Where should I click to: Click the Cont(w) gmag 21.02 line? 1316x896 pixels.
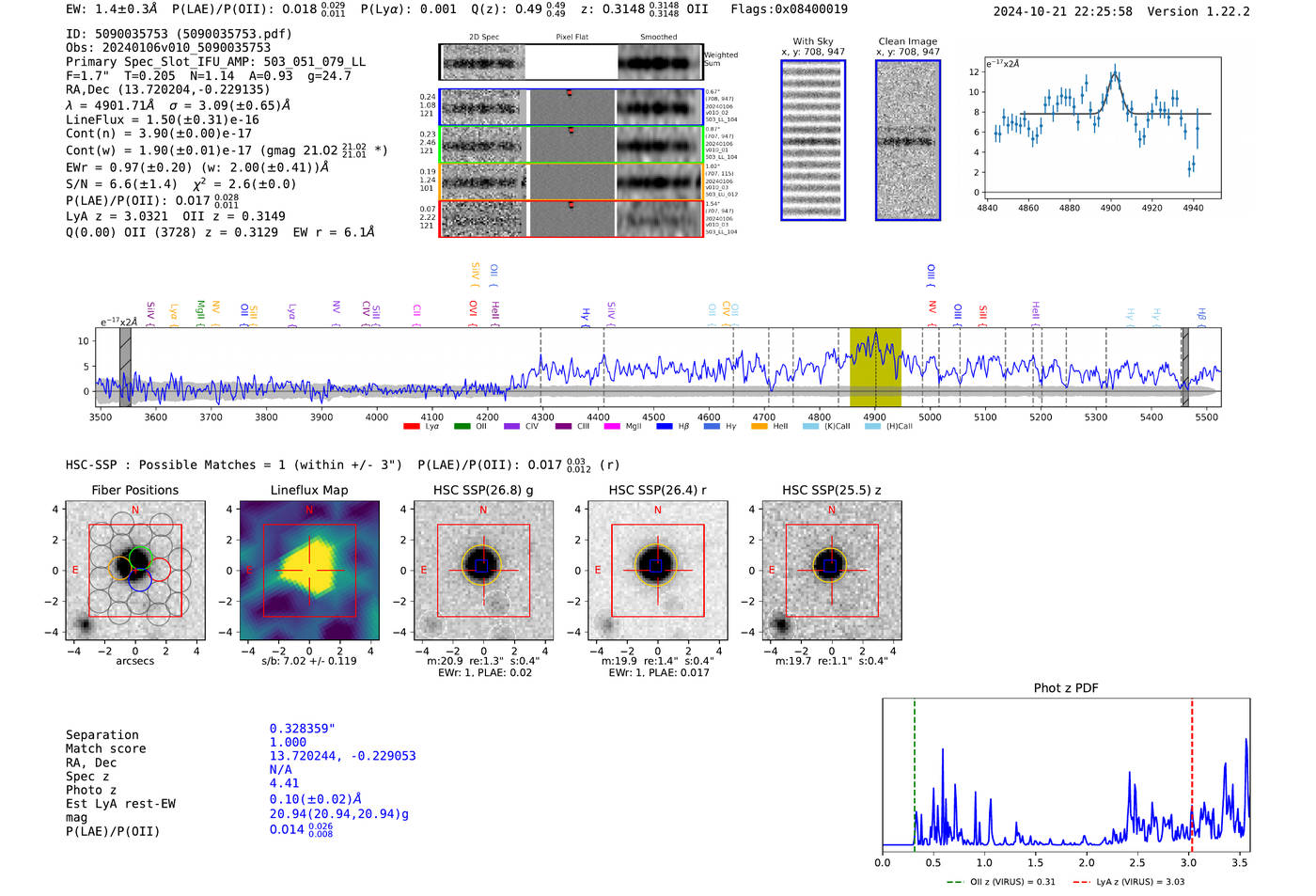[227, 150]
